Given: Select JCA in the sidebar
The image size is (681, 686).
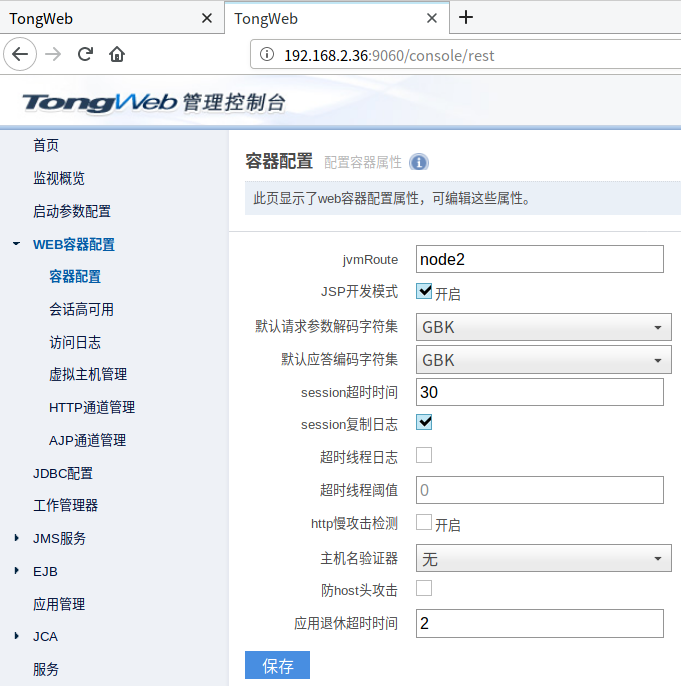Looking at the screenshot, I should tap(45, 637).
